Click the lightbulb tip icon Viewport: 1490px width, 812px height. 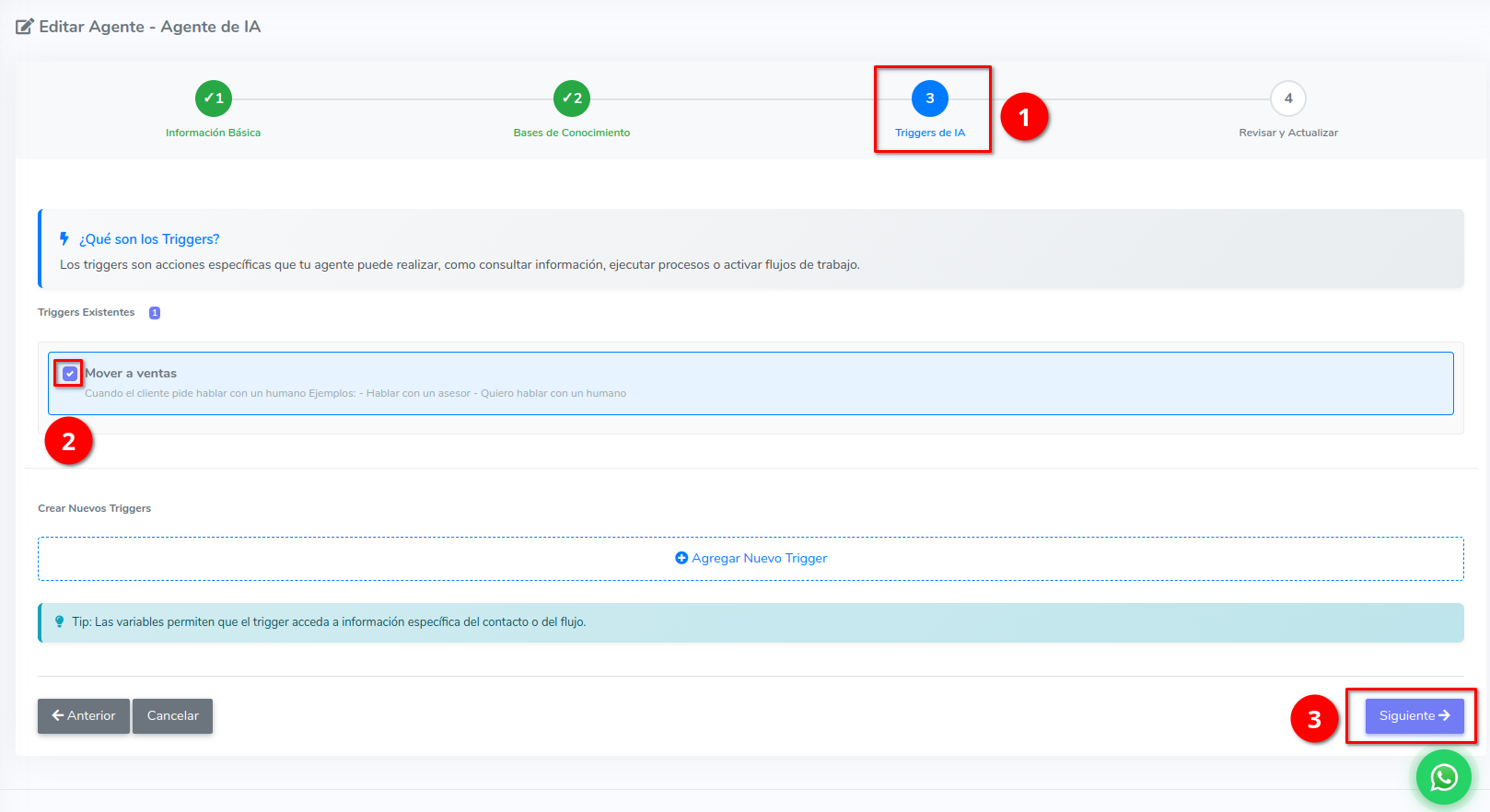click(60, 621)
